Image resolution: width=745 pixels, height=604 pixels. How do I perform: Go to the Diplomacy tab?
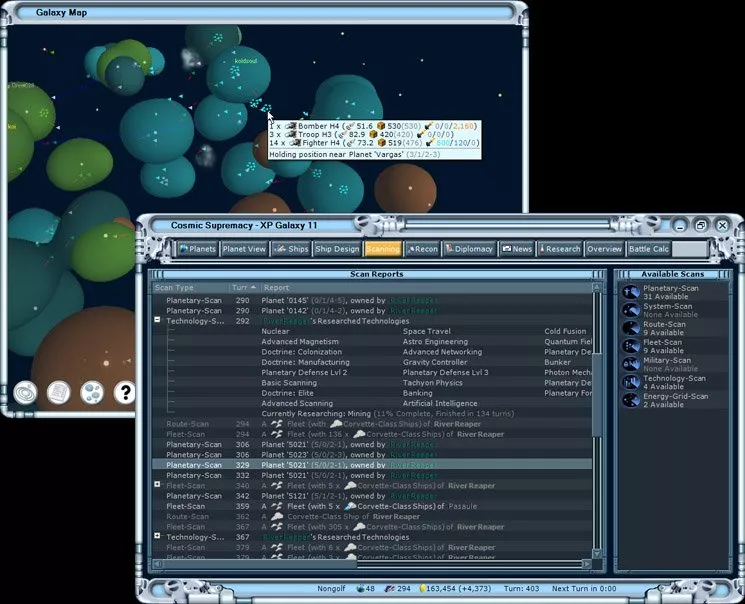(469, 249)
